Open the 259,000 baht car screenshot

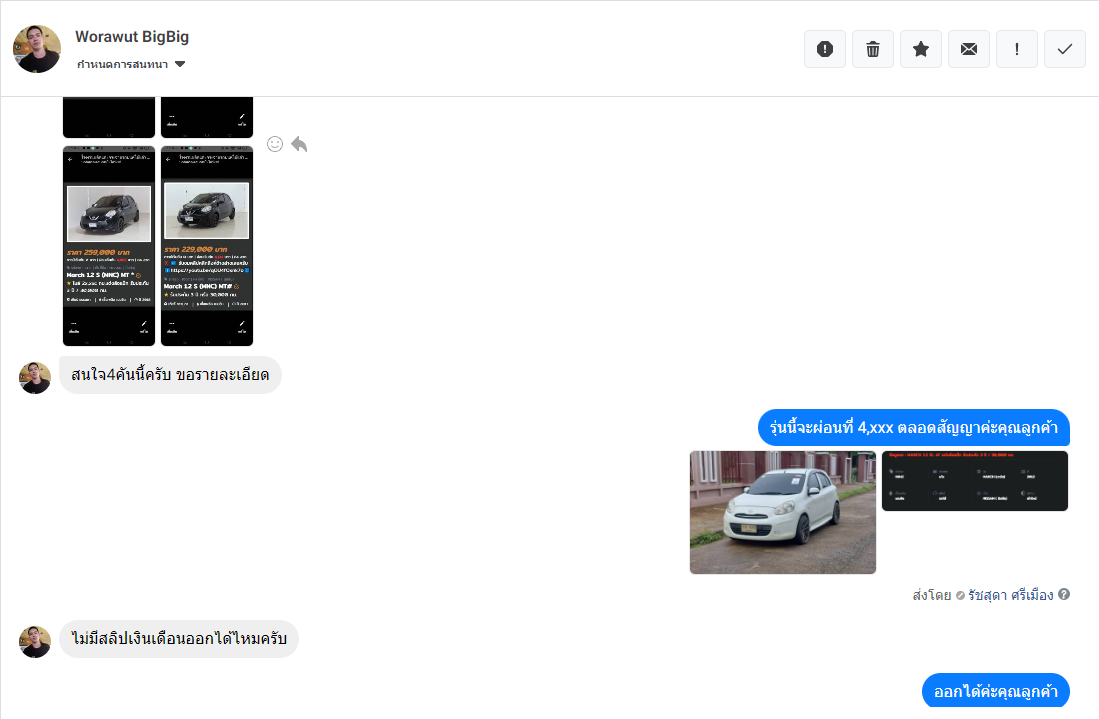click(x=109, y=246)
